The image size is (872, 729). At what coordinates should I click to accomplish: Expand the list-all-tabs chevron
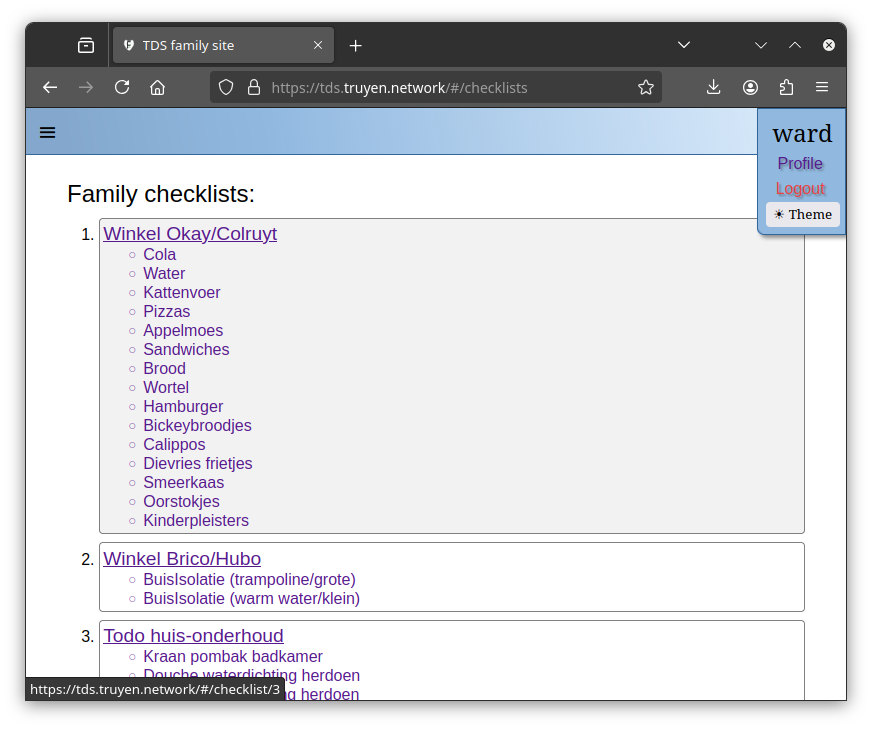[x=761, y=44]
